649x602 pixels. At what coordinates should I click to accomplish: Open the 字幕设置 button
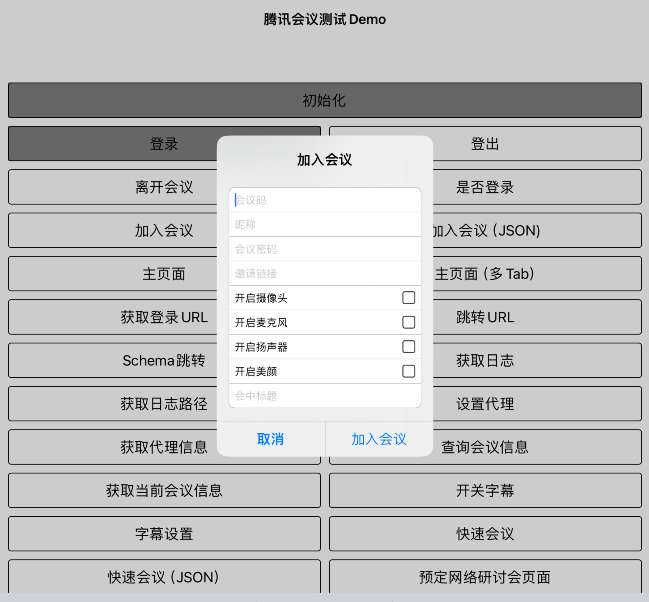click(164, 534)
